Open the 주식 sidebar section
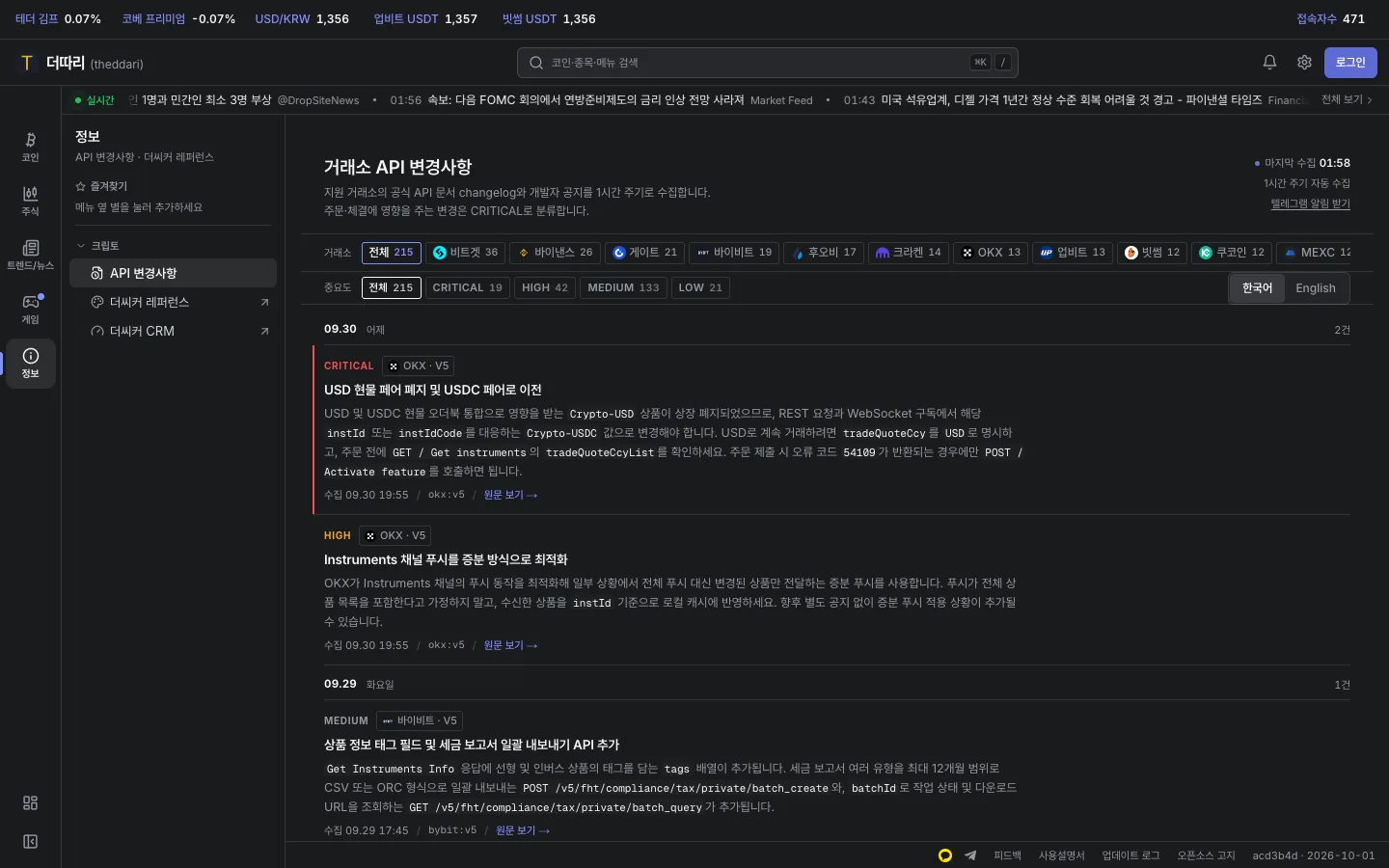 (x=30, y=201)
